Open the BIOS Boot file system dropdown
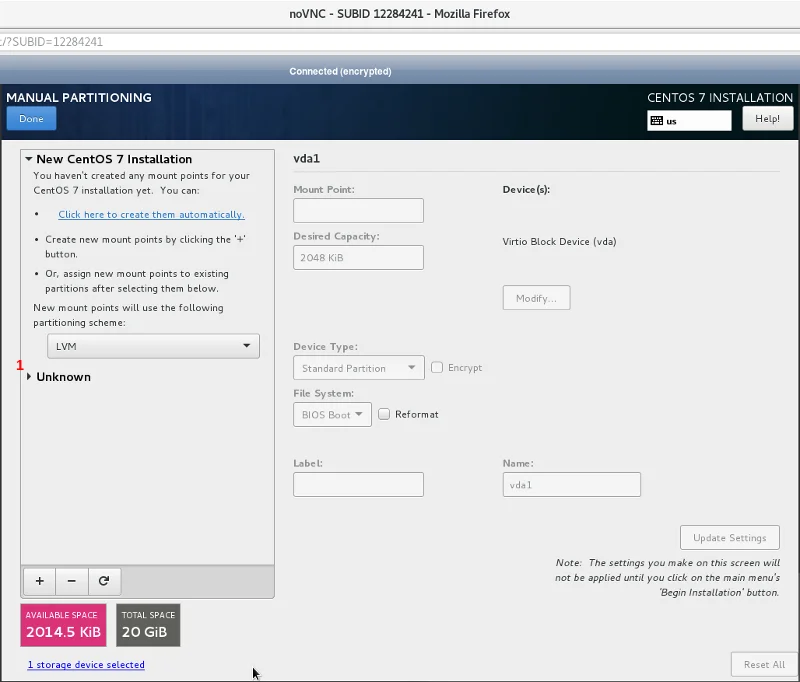This screenshot has width=800, height=682. tap(332, 414)
